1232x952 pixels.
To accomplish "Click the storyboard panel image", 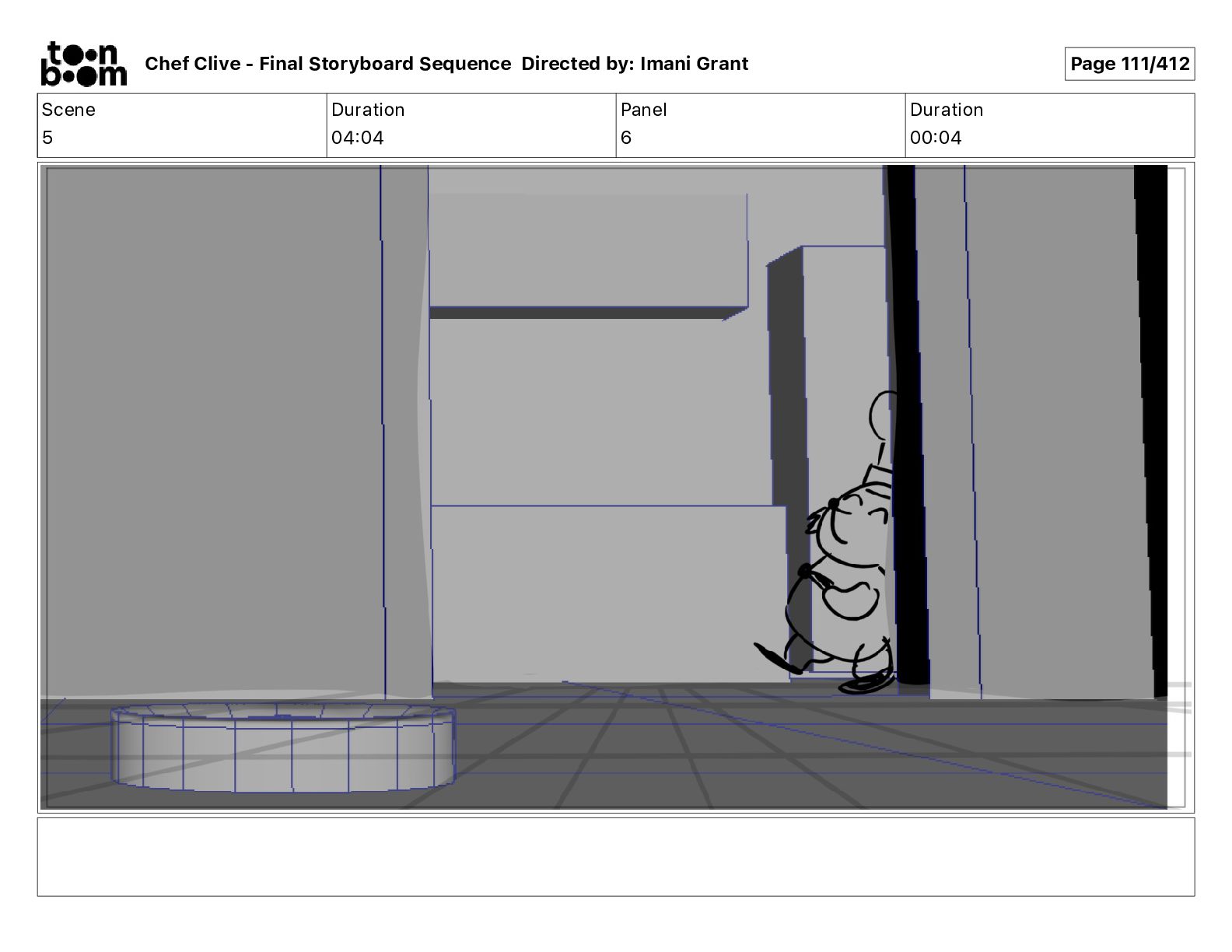I will (x=615, y=487).
